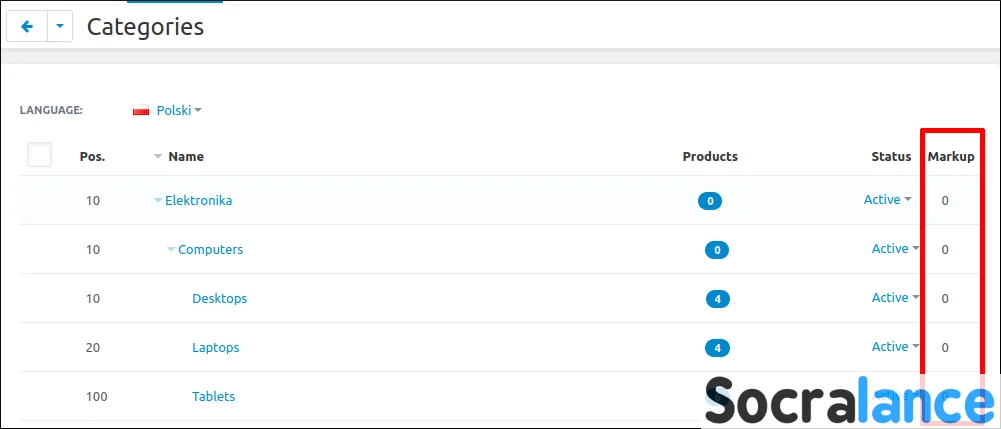Change Elektronika Active status dropdown
Image resolution: width=1001 pixels, height=429 pixels.
point(887,199)
